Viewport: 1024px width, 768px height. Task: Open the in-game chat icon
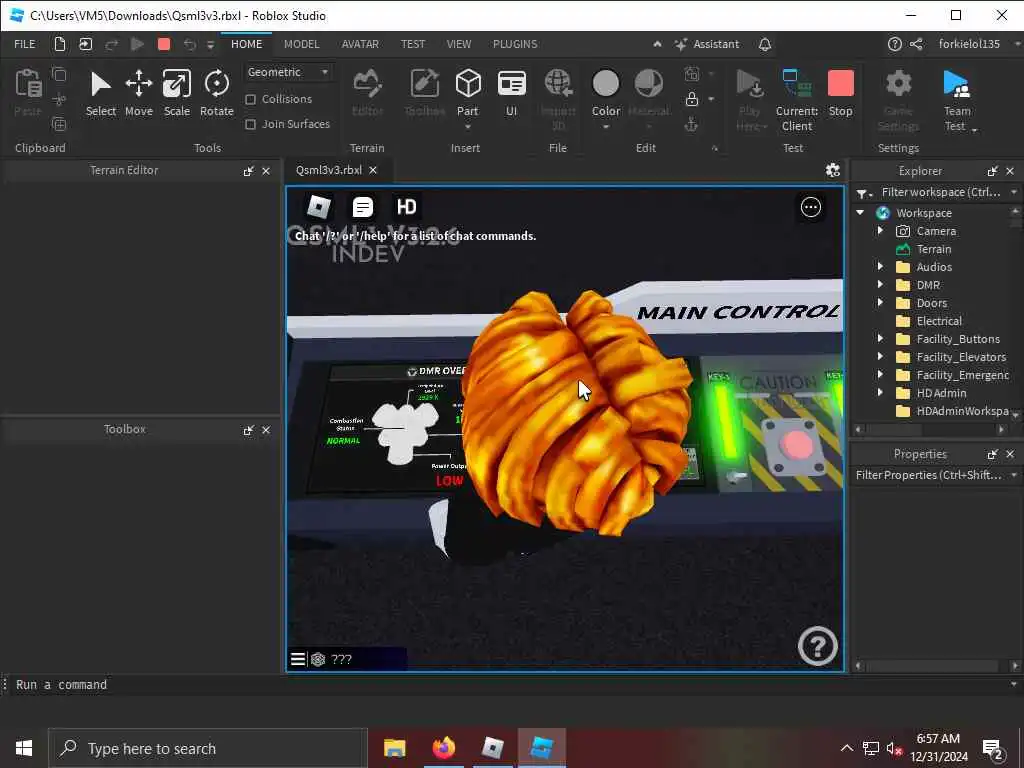362,207
